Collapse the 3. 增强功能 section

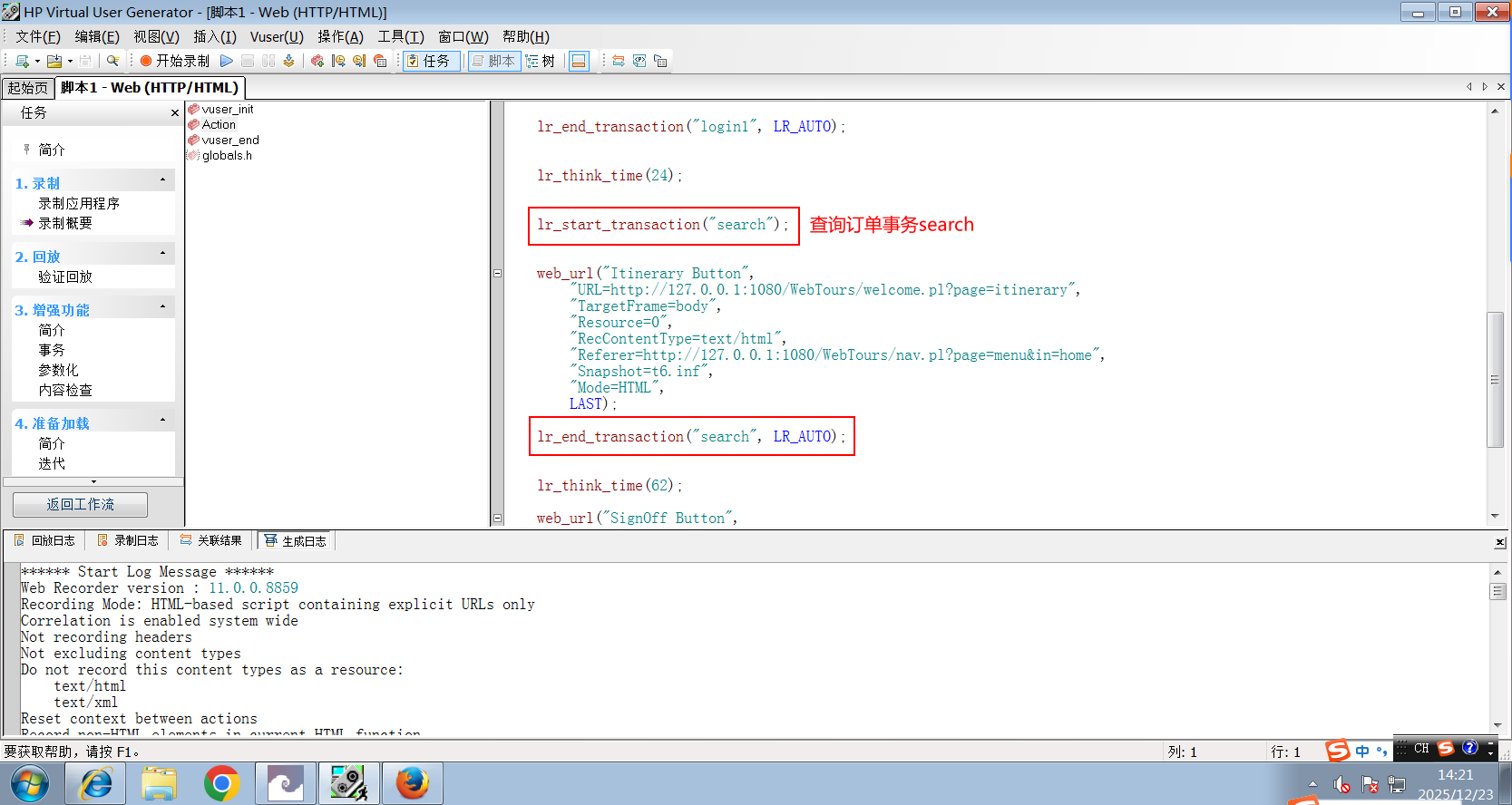tap(163, 307)
